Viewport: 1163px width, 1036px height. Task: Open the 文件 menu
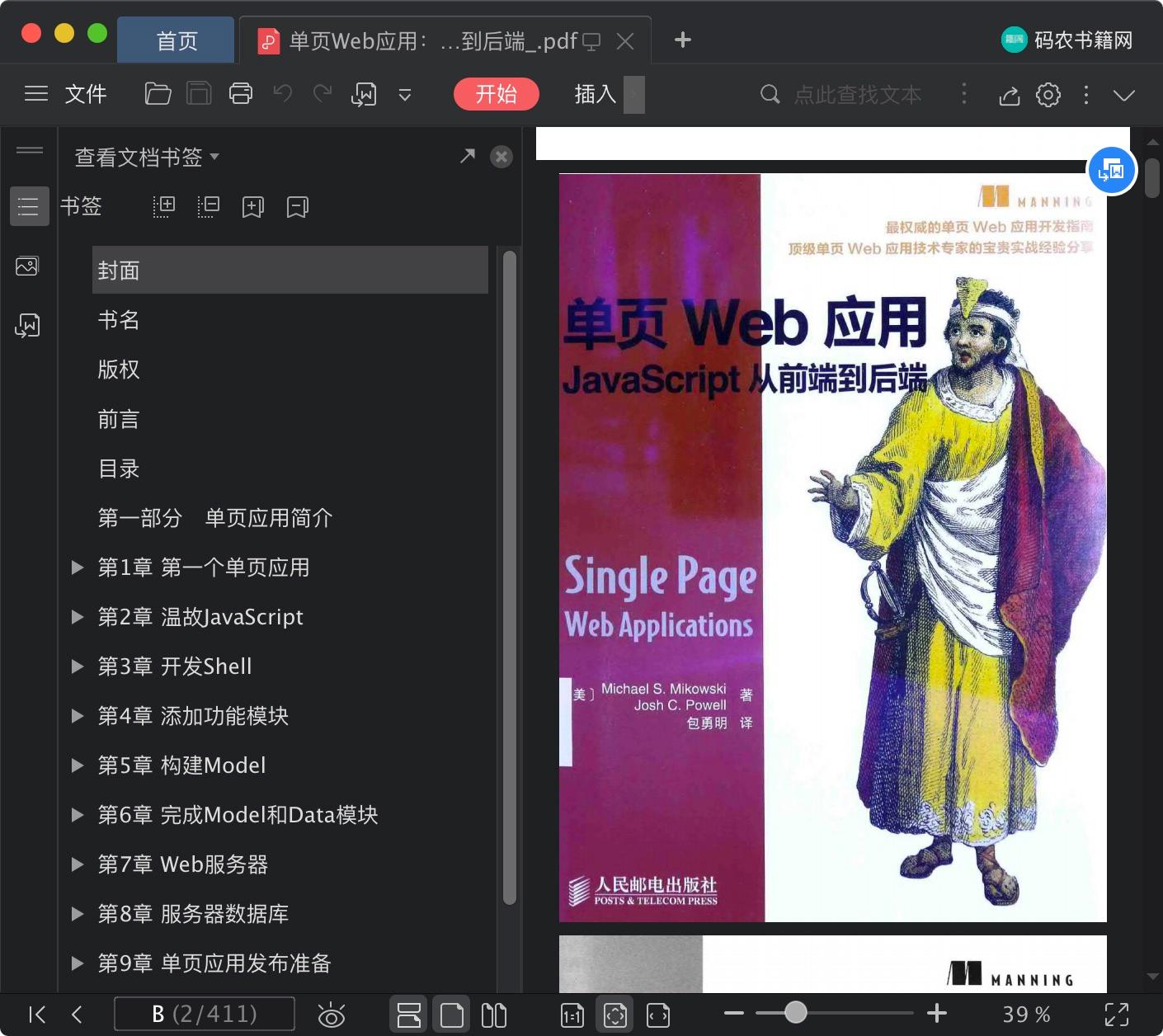point(86,94)
